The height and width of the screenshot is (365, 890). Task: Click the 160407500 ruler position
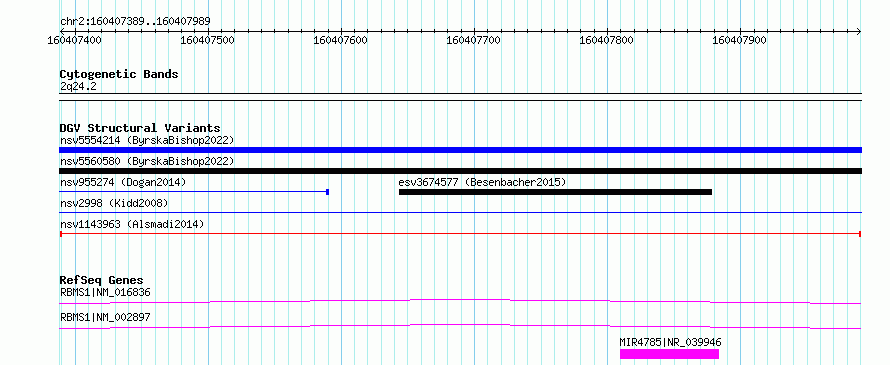pyautogui.click(x=208, y=40)
